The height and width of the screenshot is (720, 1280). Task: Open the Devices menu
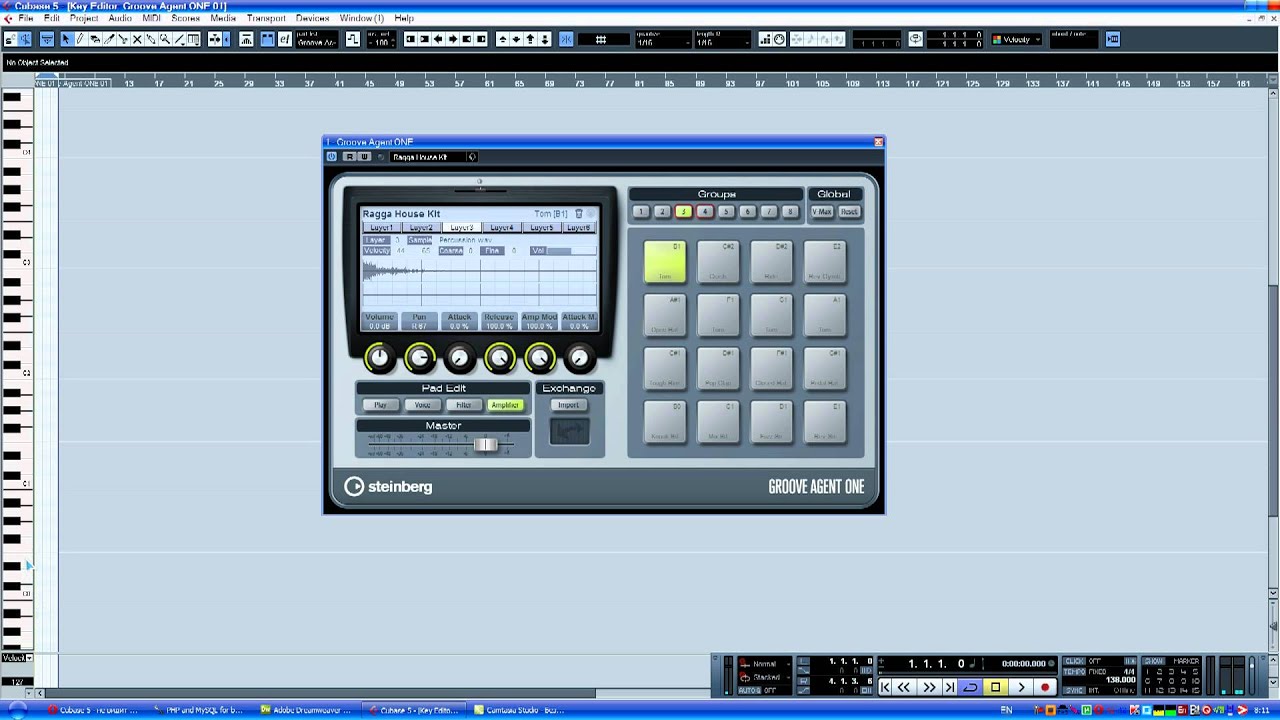point(312,18)
